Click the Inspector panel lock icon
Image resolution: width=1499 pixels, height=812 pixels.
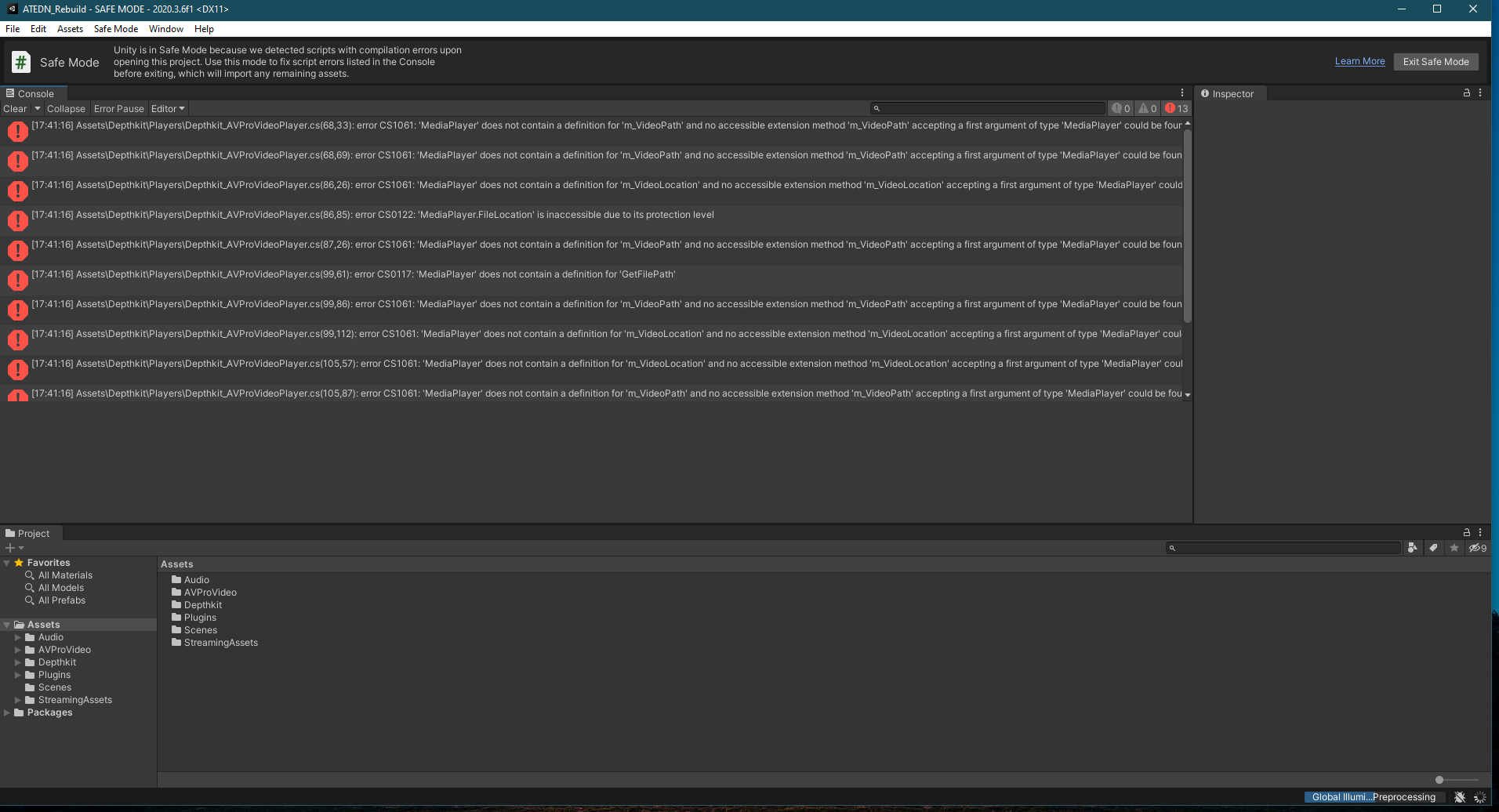click(1466, 92)
